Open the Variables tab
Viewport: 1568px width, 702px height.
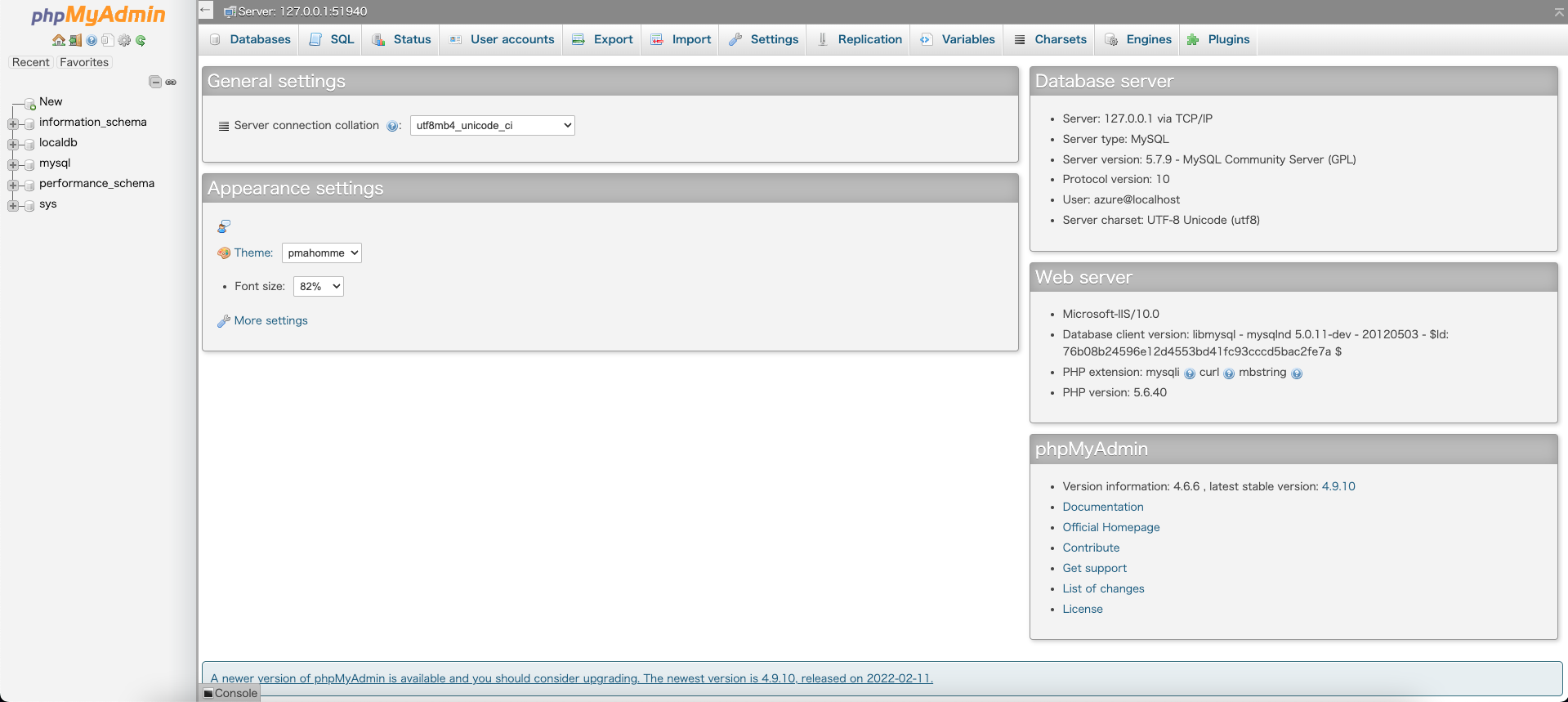(957, 39)
